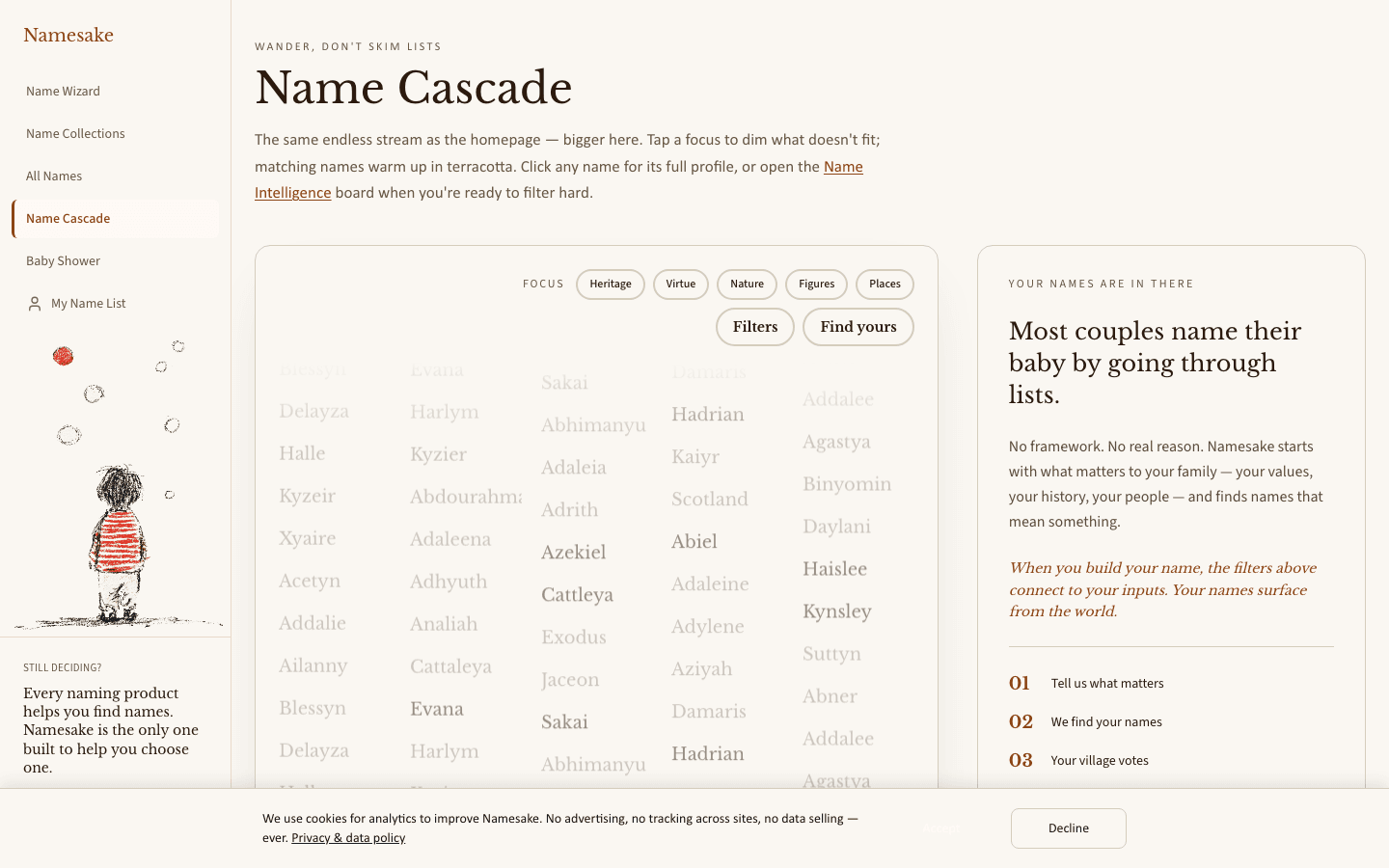This screenshot has height=868, width=1389.
Task: Open the name Acetyn
Action: 310,581
